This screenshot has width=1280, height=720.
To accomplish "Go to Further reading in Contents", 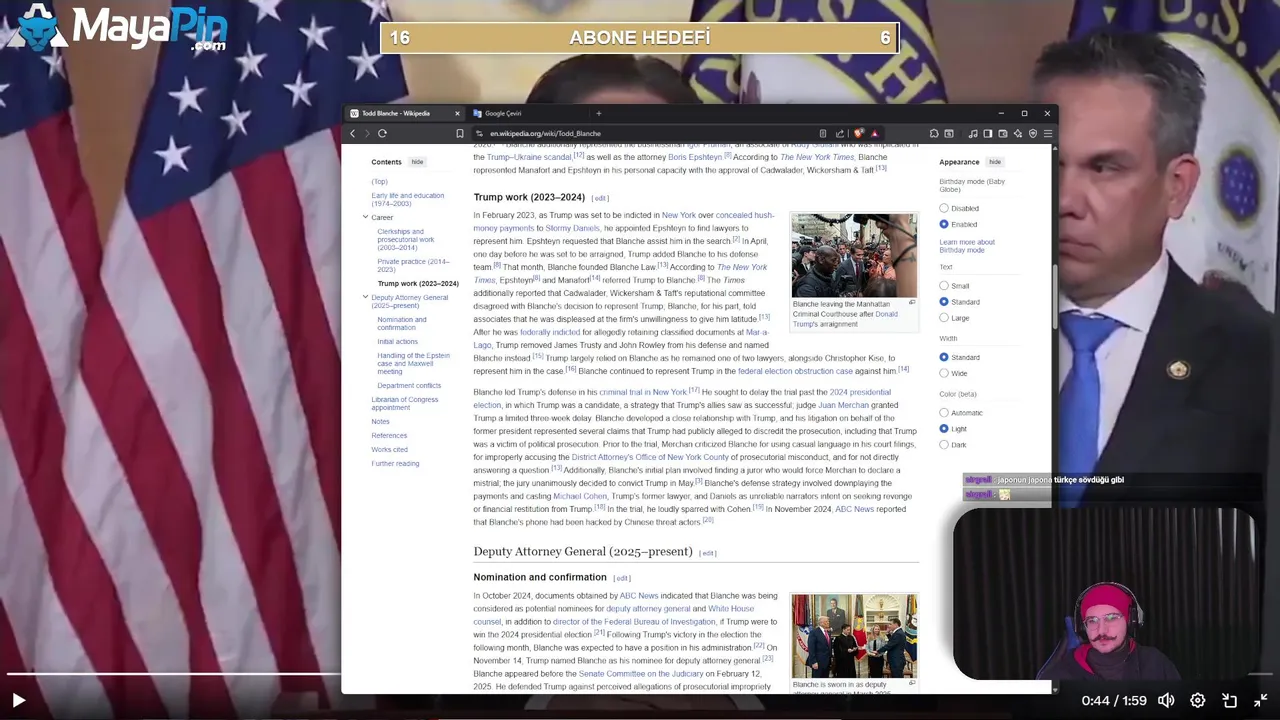I will point(395,463).
